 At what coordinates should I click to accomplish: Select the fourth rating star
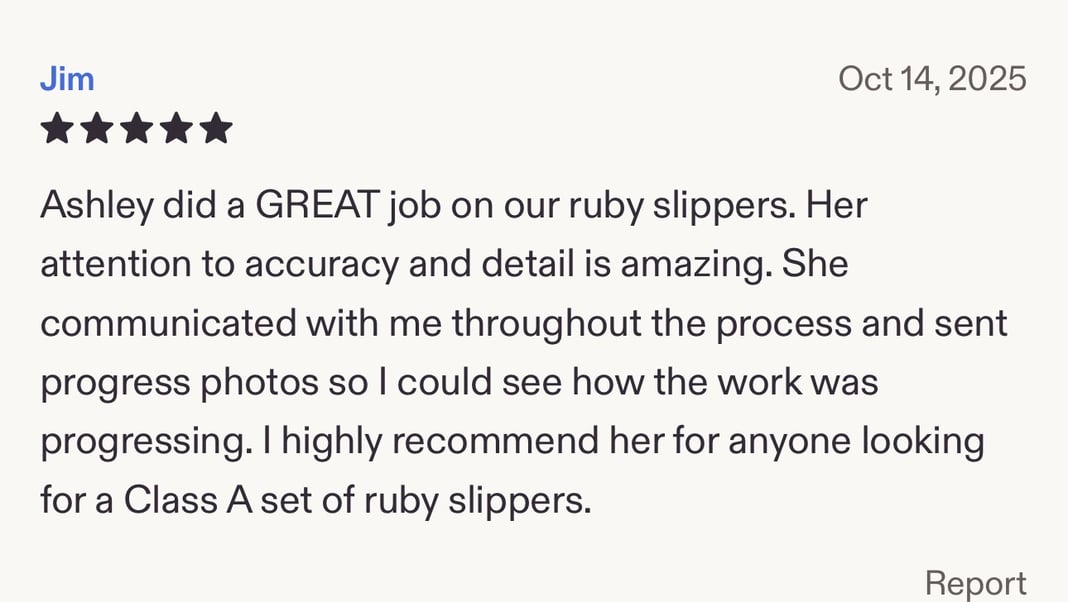[176, 128]
